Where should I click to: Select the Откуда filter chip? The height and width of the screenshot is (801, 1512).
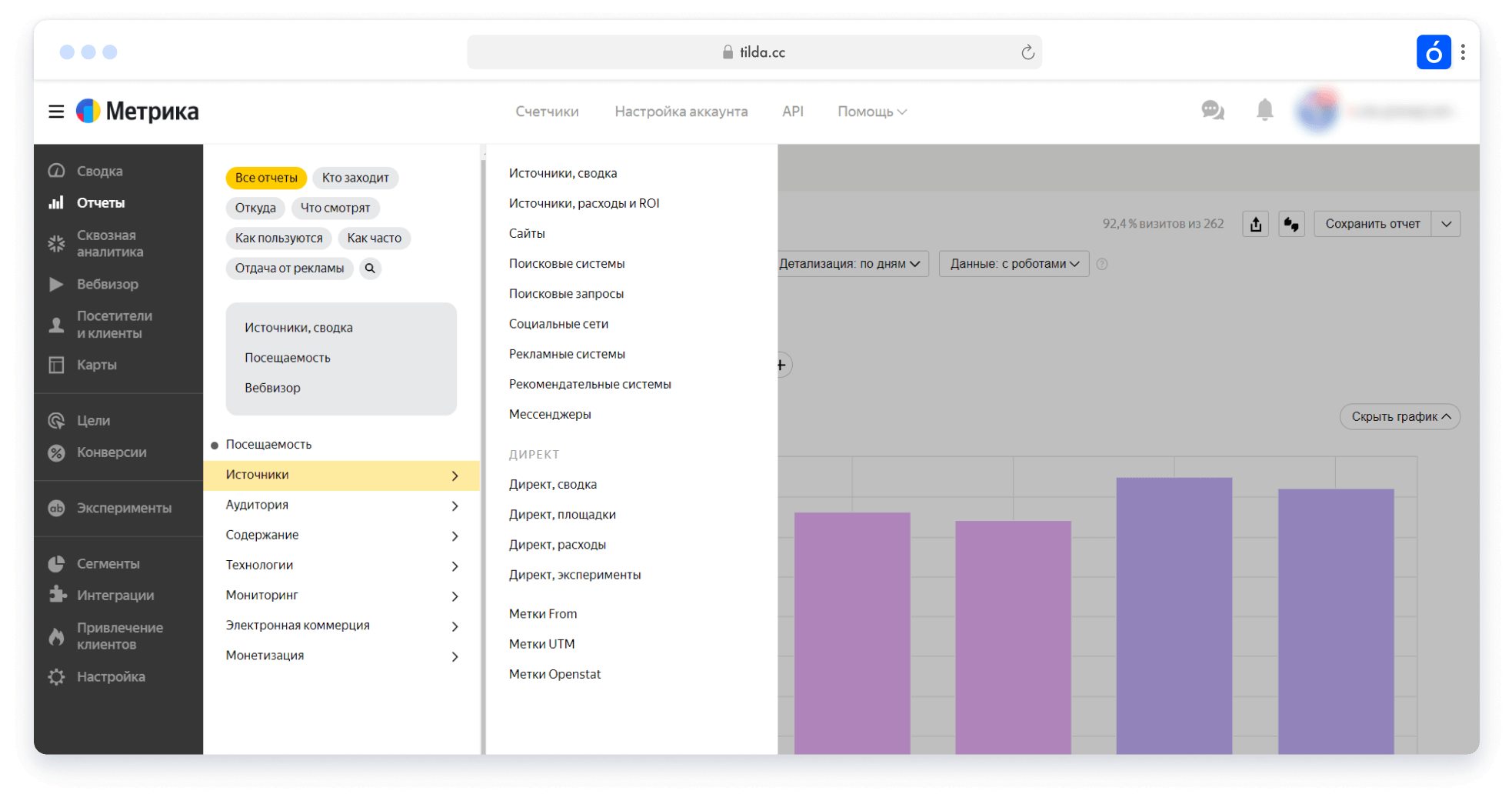pos(255,208)
